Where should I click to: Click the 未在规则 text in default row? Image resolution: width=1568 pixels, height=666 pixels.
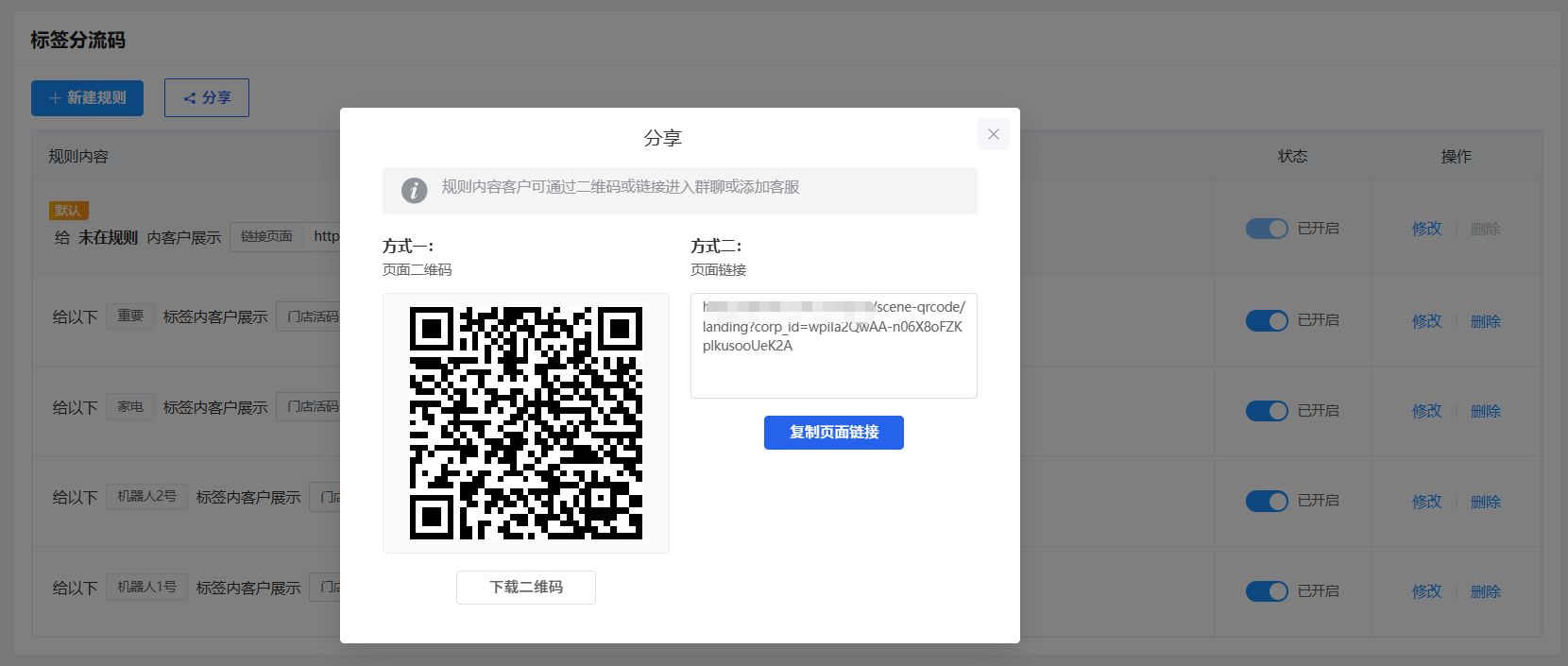tap(108, 237)
